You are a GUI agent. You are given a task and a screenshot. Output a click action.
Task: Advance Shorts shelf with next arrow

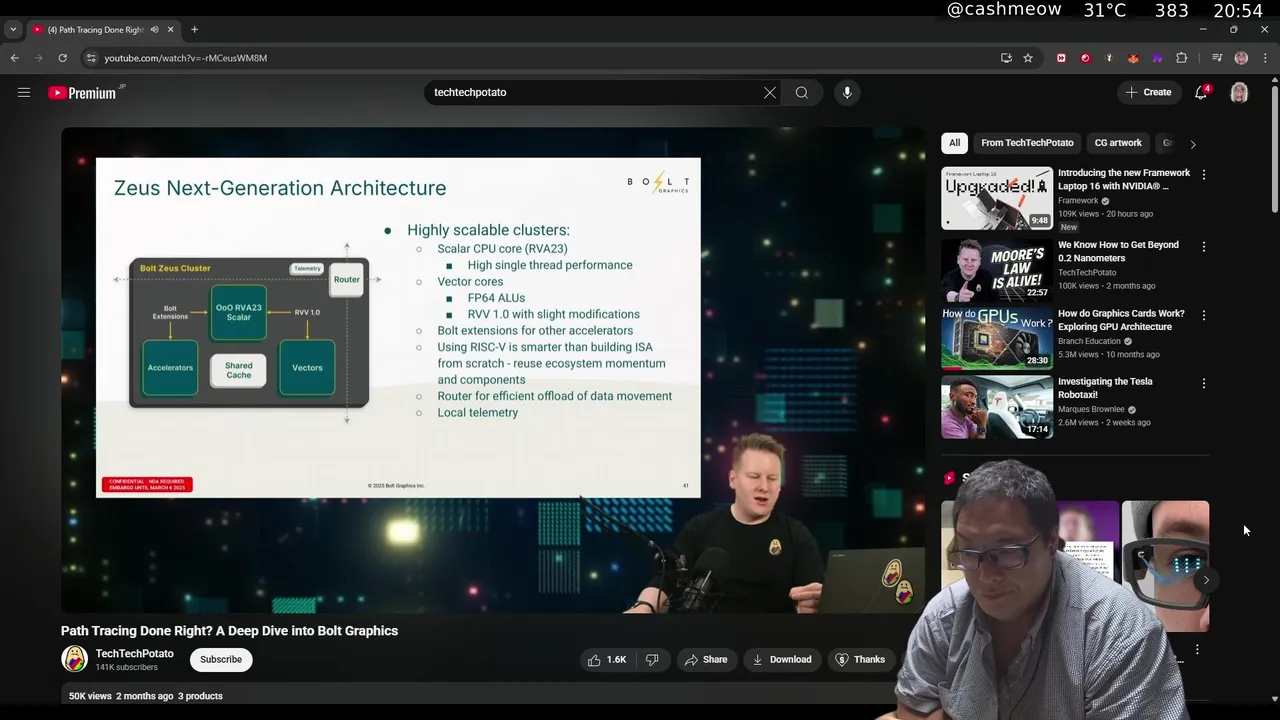1206,580
